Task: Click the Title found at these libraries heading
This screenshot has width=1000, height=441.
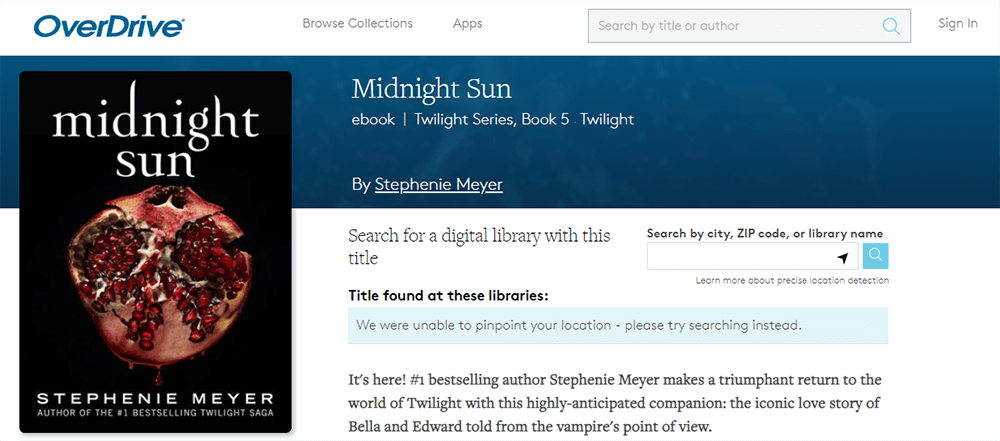Action: [x=447, y=296]
